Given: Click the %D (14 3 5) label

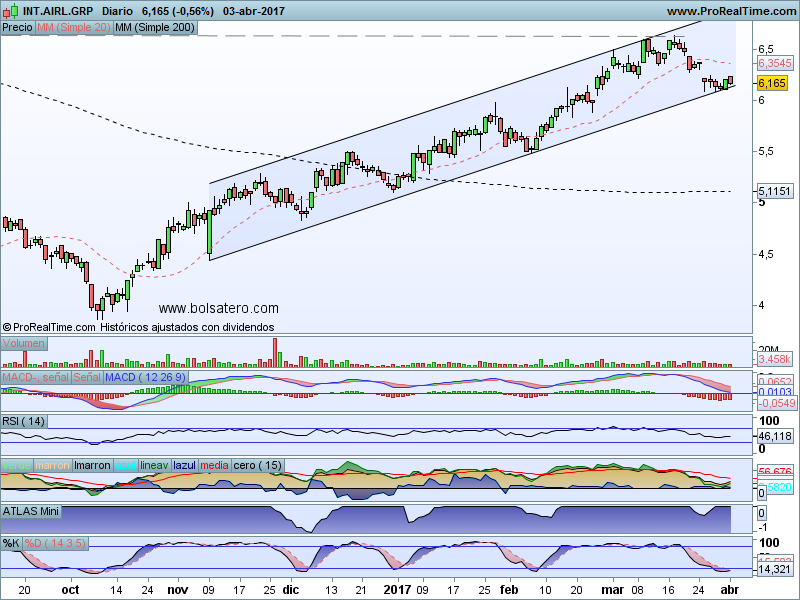Looking at the screenshot, I should (57, 544).
